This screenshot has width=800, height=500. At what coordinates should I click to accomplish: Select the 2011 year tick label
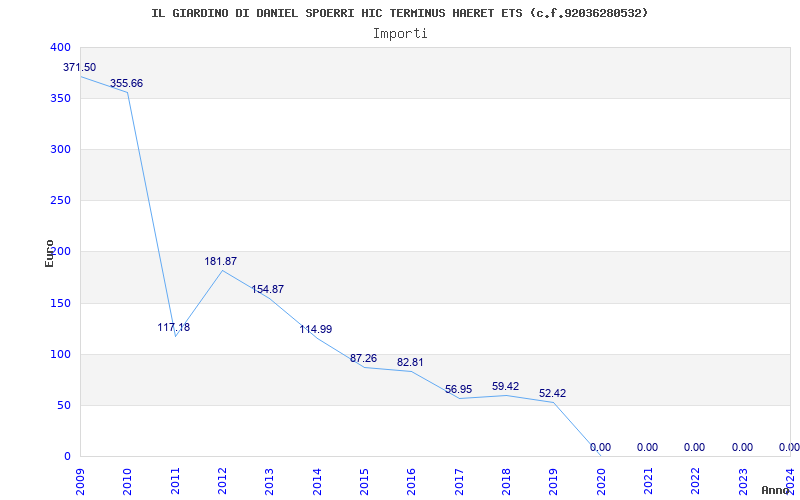pos(175,482)
